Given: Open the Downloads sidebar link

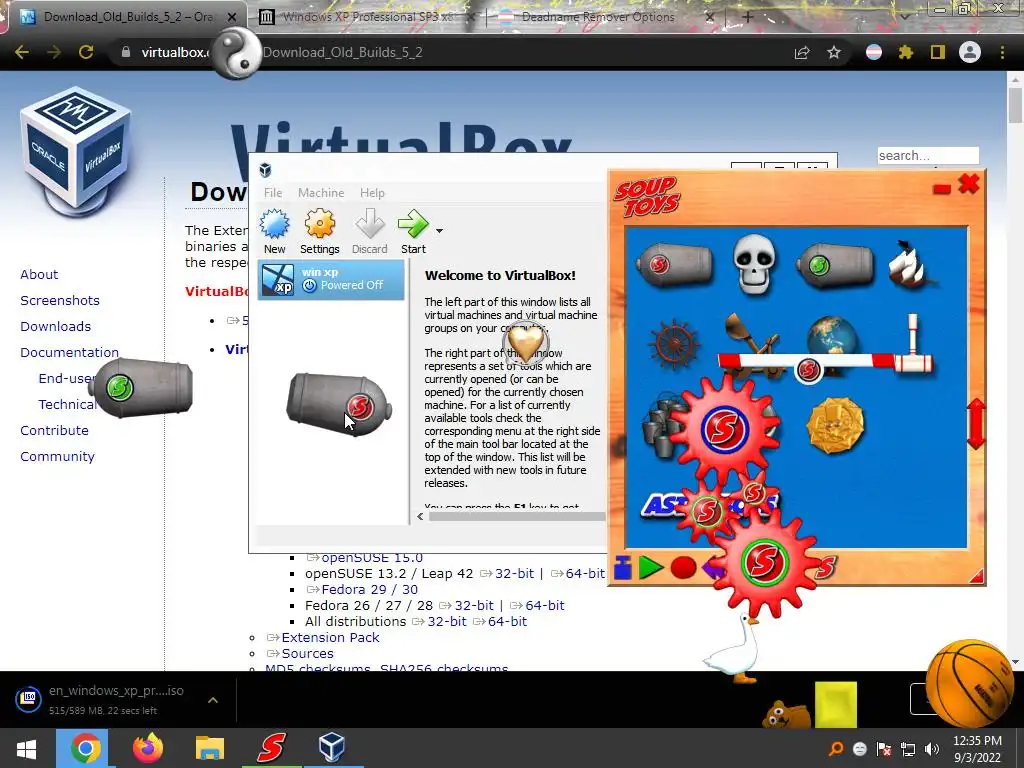Looking at the screenshot, I should pyautogui.click(x=56, y=327).
